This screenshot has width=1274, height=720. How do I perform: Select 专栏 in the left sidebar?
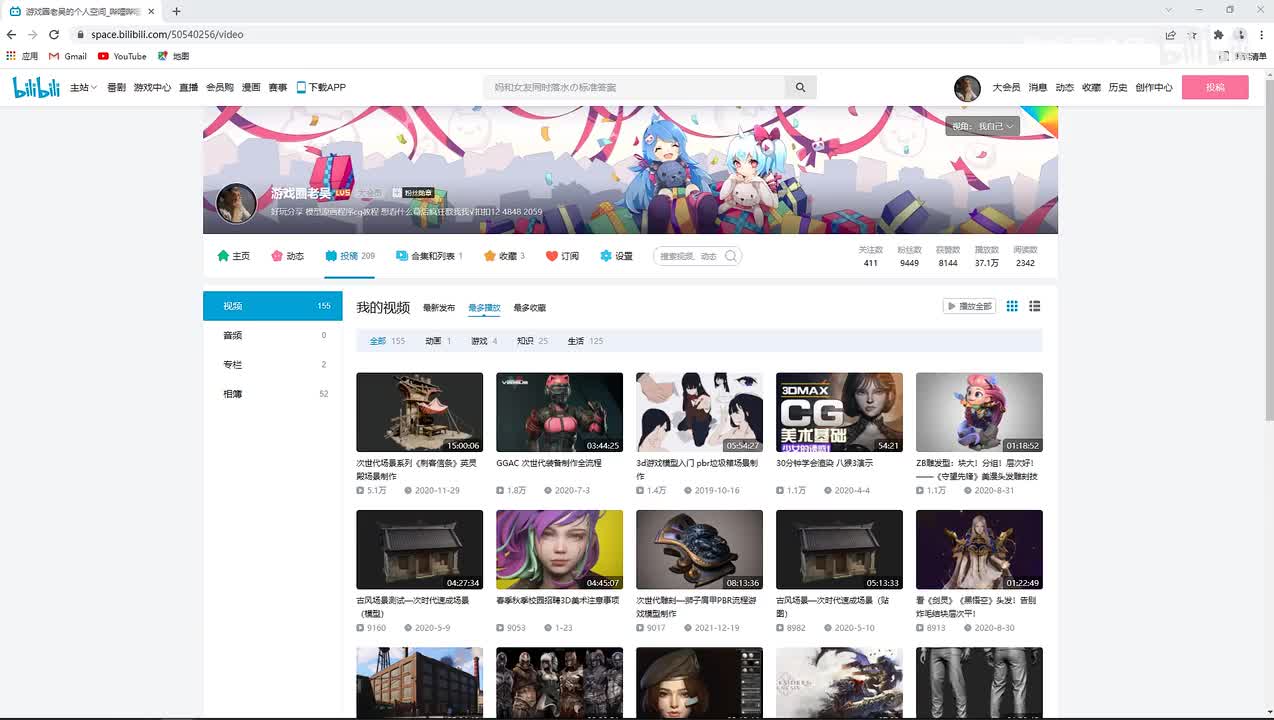coord(273,364)
